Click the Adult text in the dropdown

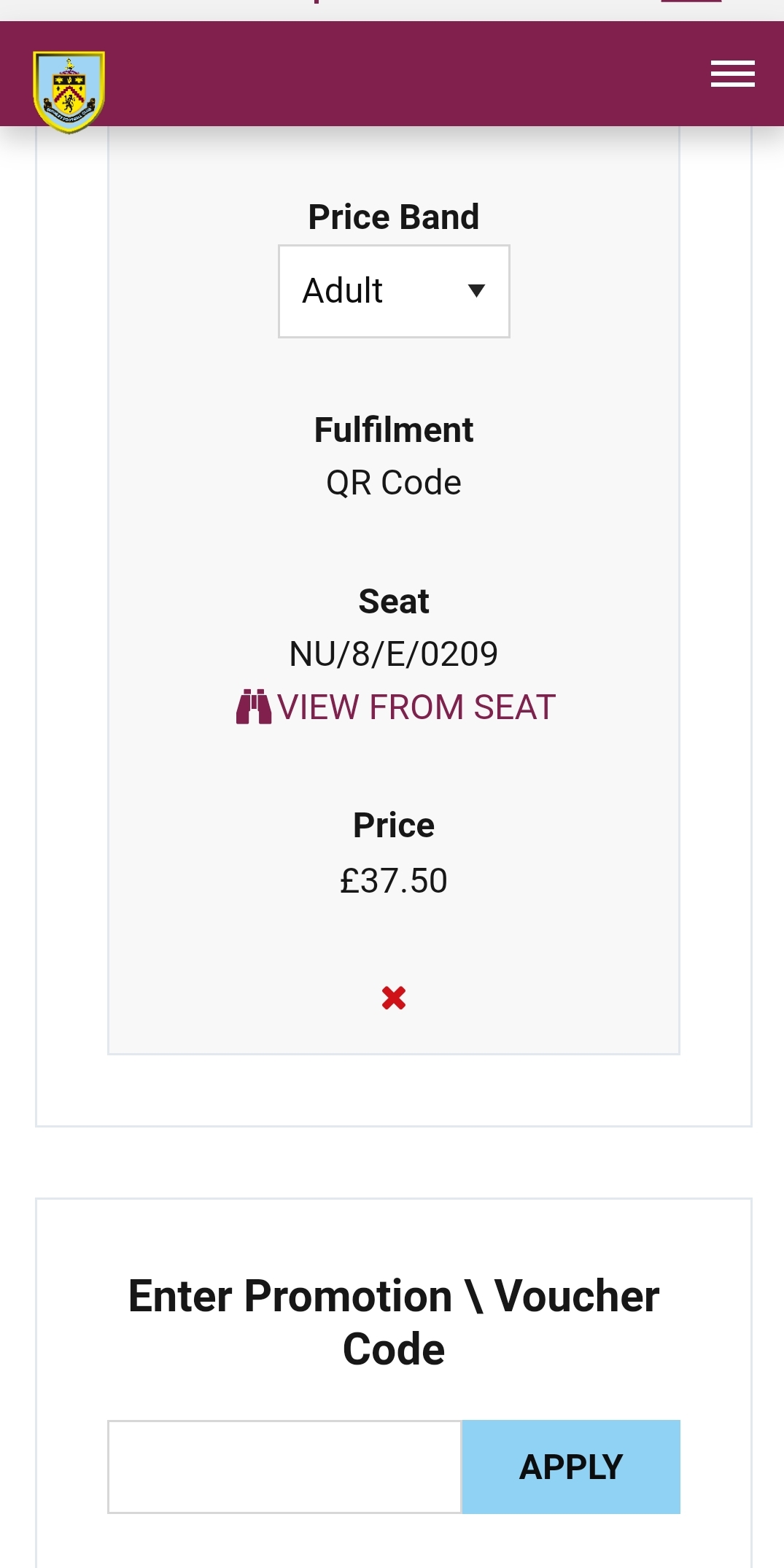tap(343, 291)
